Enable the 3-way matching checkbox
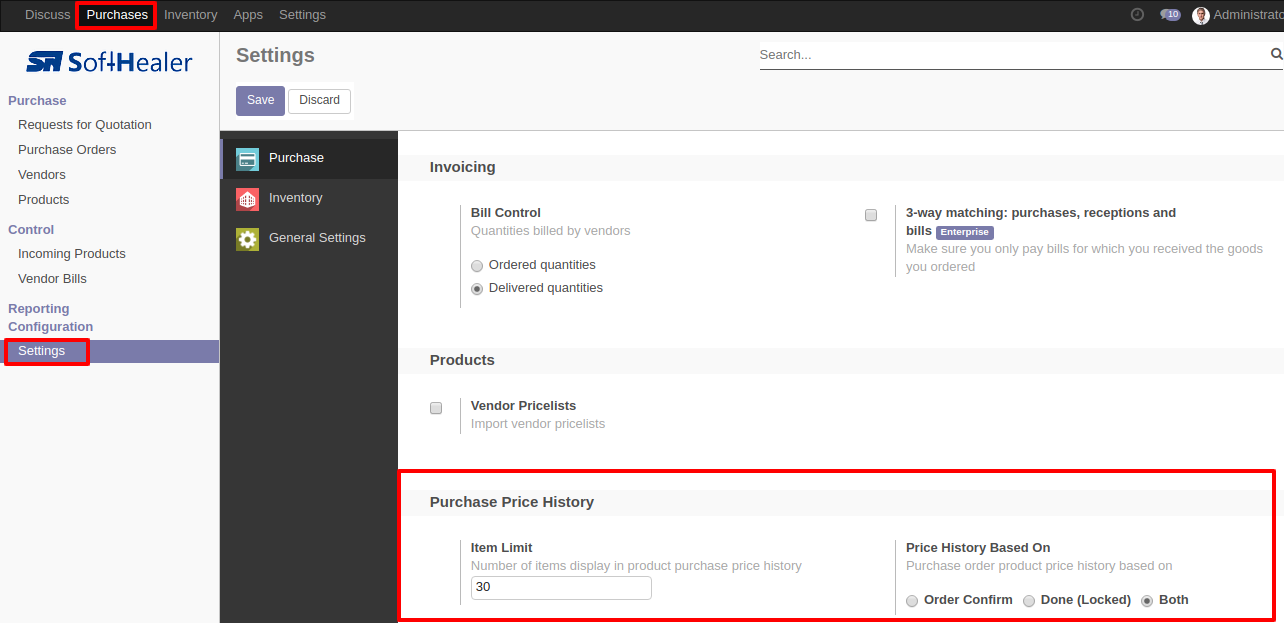This screenshot has width=1284, height=623. click(871, 215)
